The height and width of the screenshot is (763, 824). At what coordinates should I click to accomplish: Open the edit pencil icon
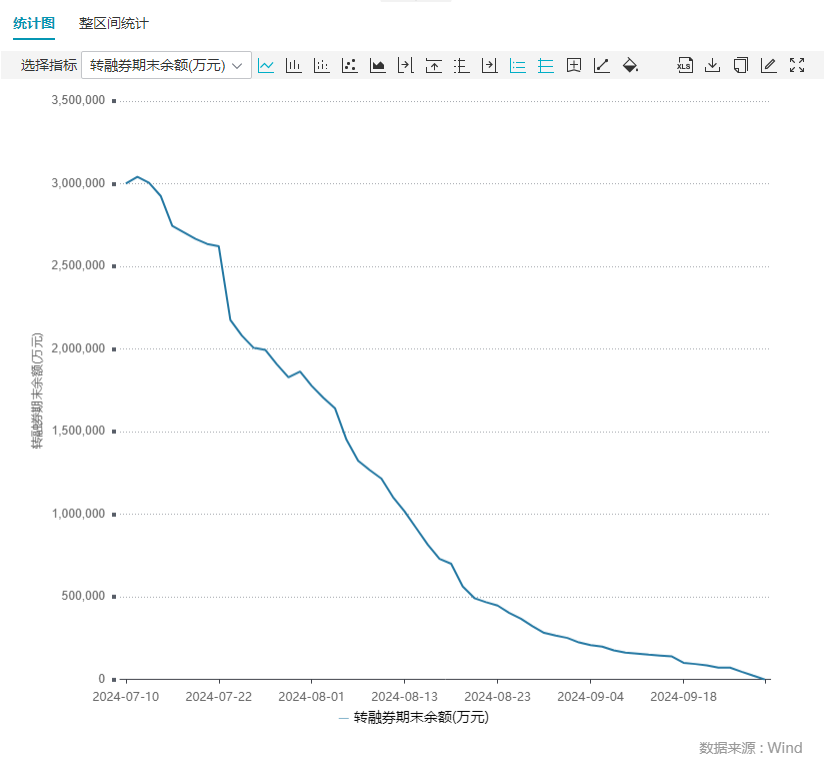(769, 65)
